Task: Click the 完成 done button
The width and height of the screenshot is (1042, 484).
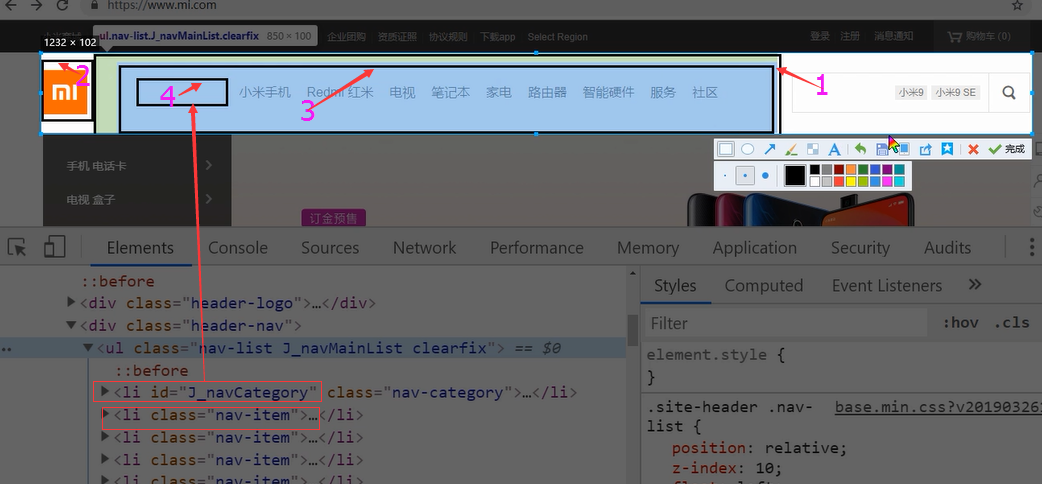Action: pyautogui.click(x=1006, y=149)
